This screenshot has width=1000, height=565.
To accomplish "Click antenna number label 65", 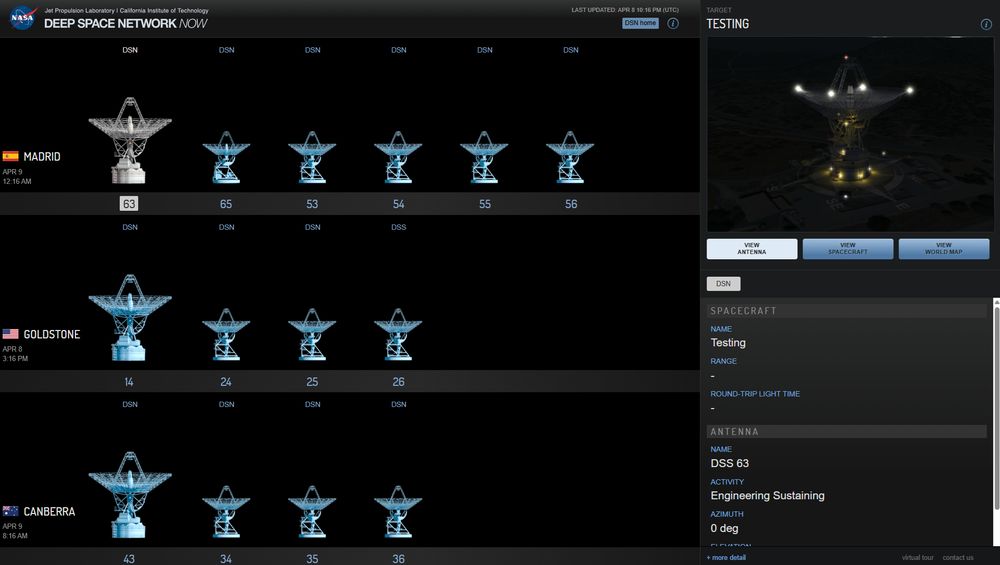I will [x=226, y=204].
